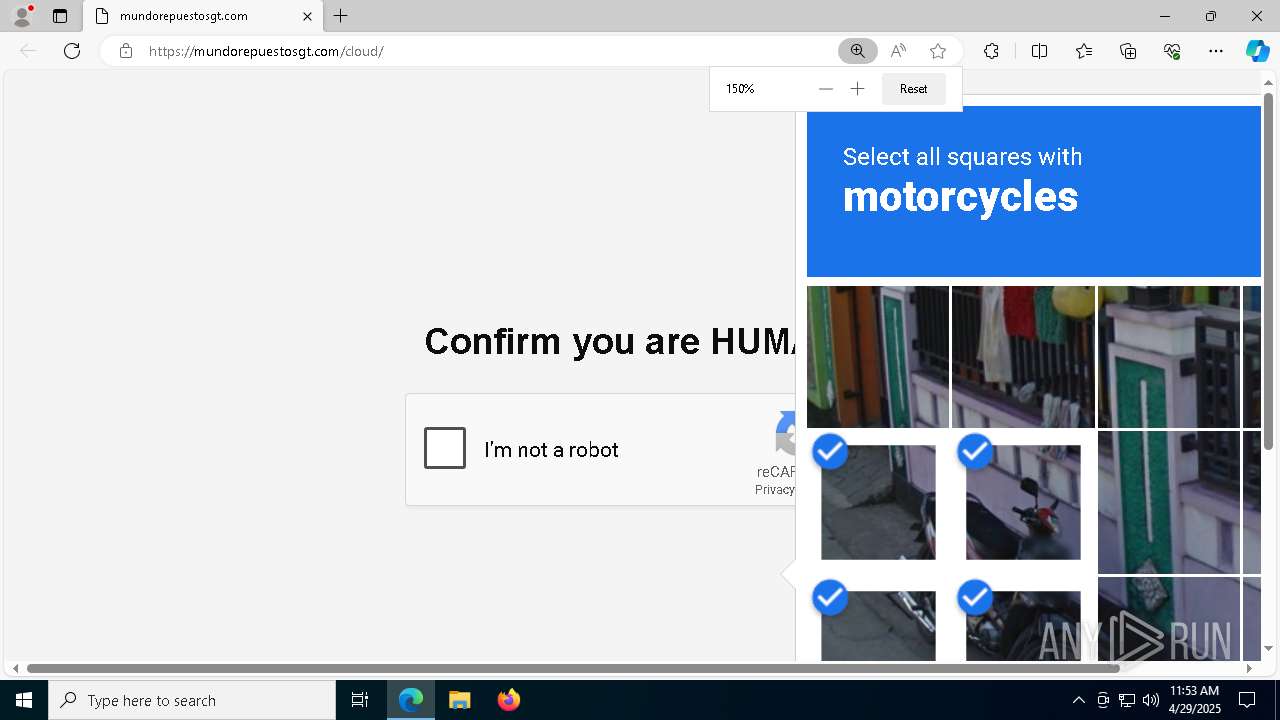Click the vertical scrollbar thumb
Viewport: 1280px width, 720px height.
(1268, 271)
